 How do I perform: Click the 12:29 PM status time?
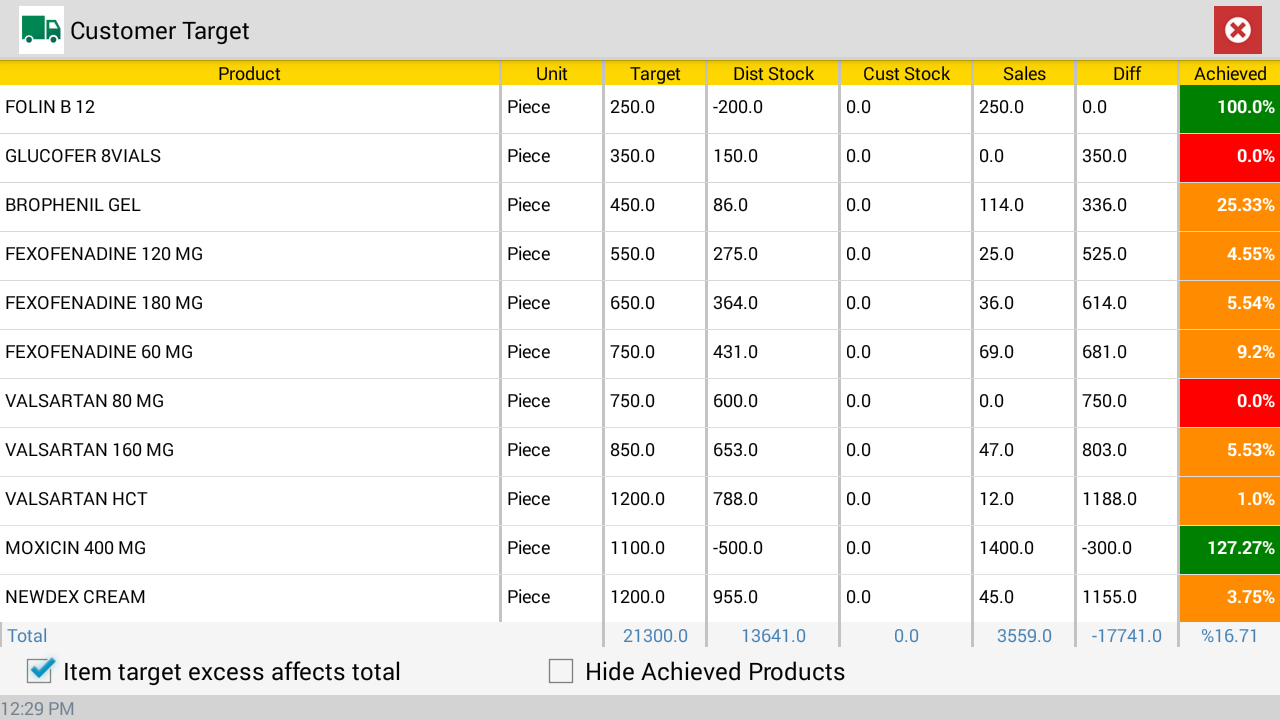point(37,708)
